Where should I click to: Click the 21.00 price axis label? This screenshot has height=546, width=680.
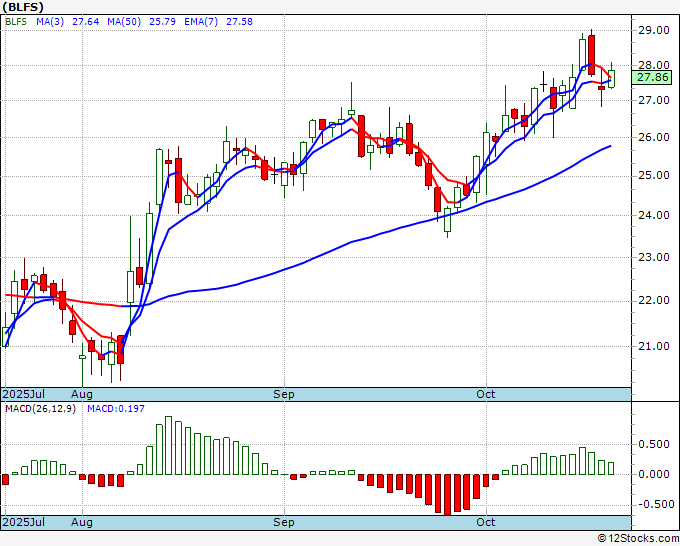coord(653,346)
